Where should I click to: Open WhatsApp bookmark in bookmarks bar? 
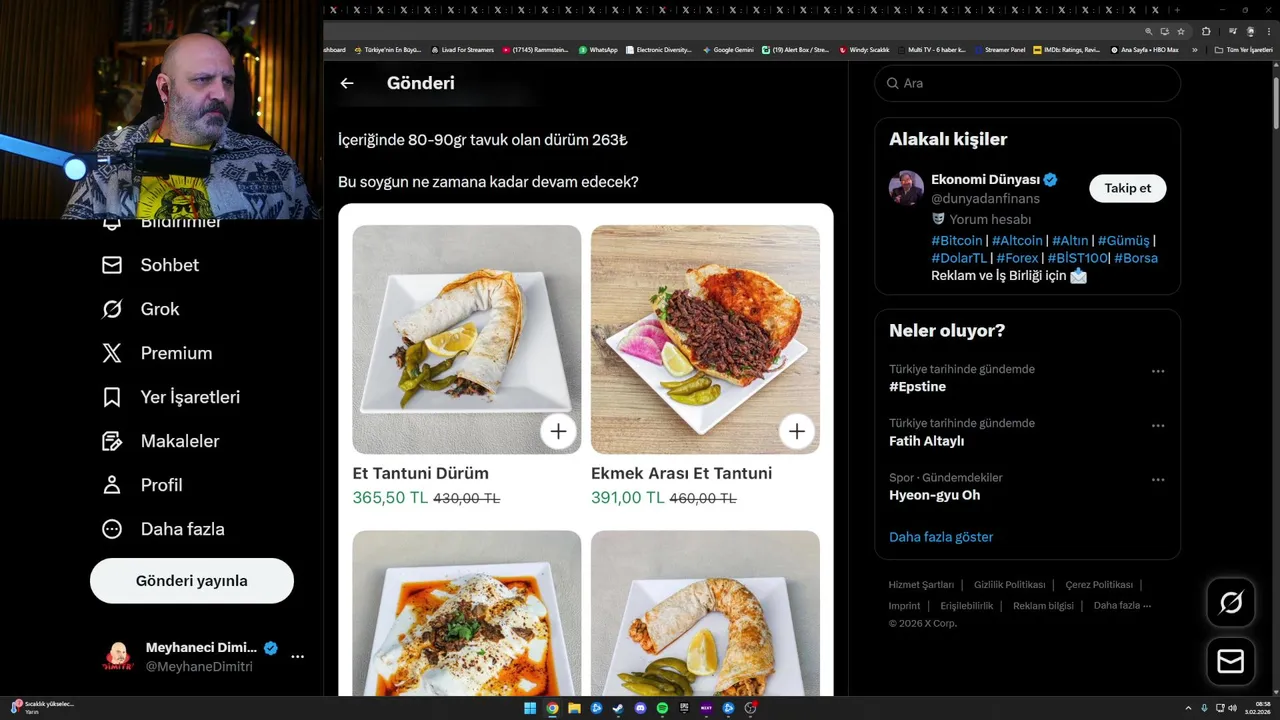tap(598, 49)
